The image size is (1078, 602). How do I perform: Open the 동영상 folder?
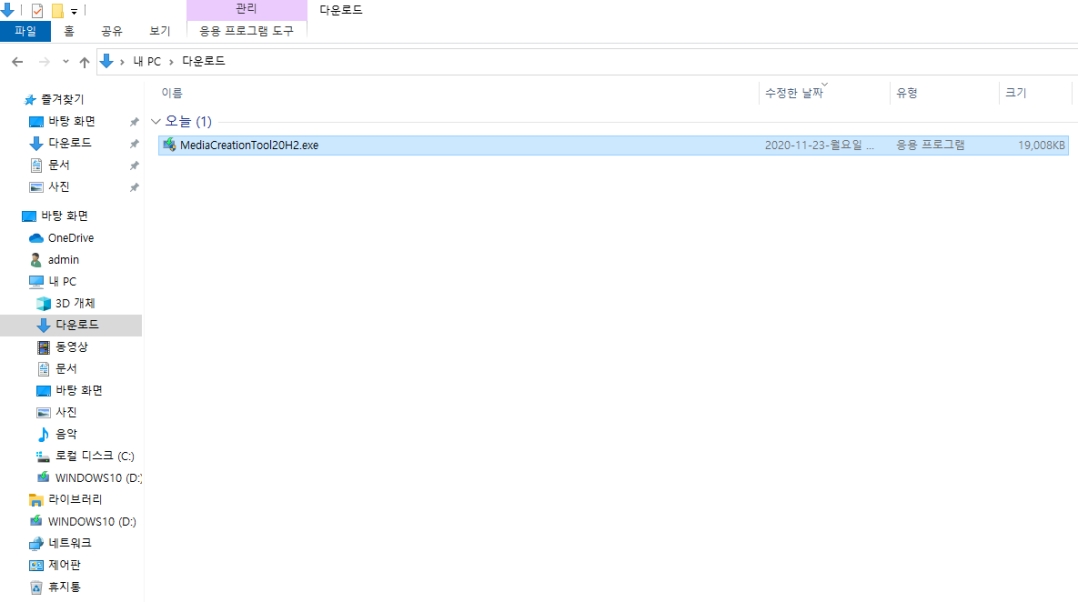72,347
